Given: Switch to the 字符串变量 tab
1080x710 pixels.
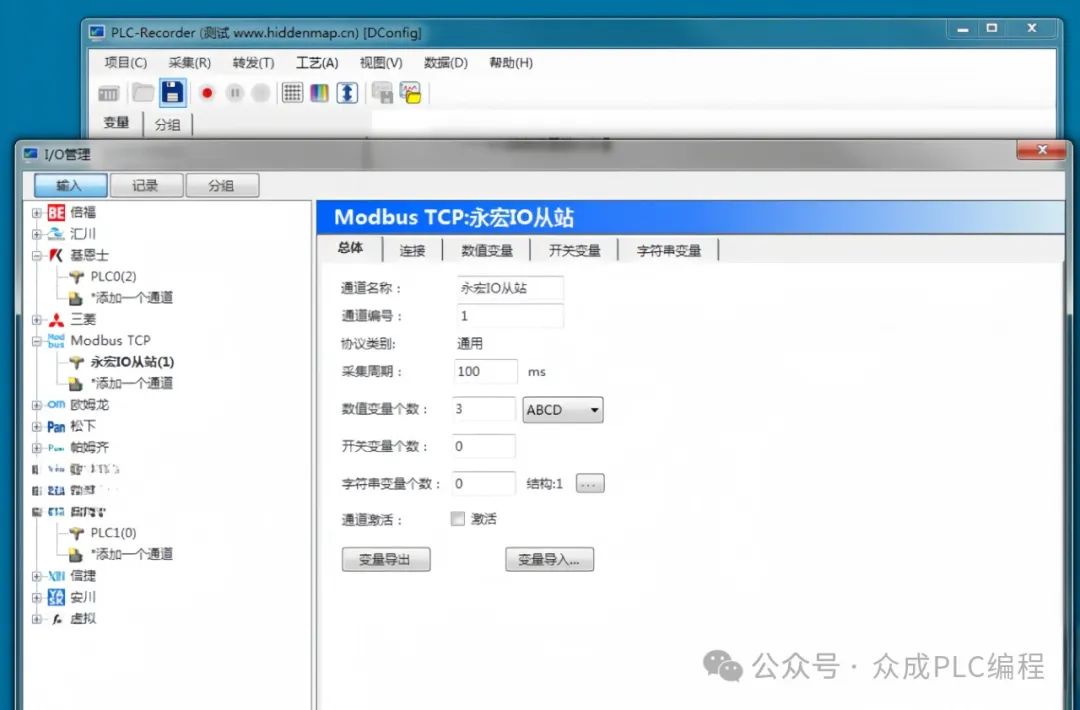Looking at the screenshot, I should point(669,251).
